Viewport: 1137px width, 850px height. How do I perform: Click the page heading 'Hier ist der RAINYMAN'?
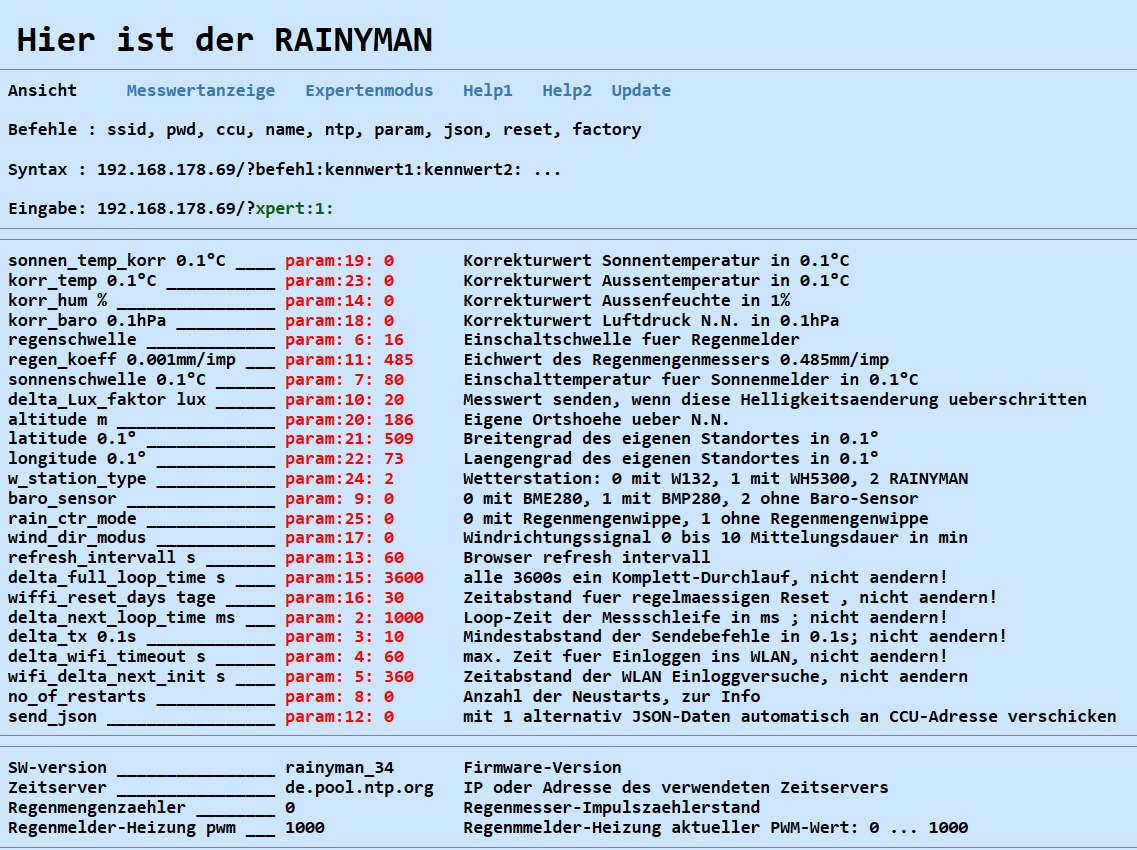point(225,39)
